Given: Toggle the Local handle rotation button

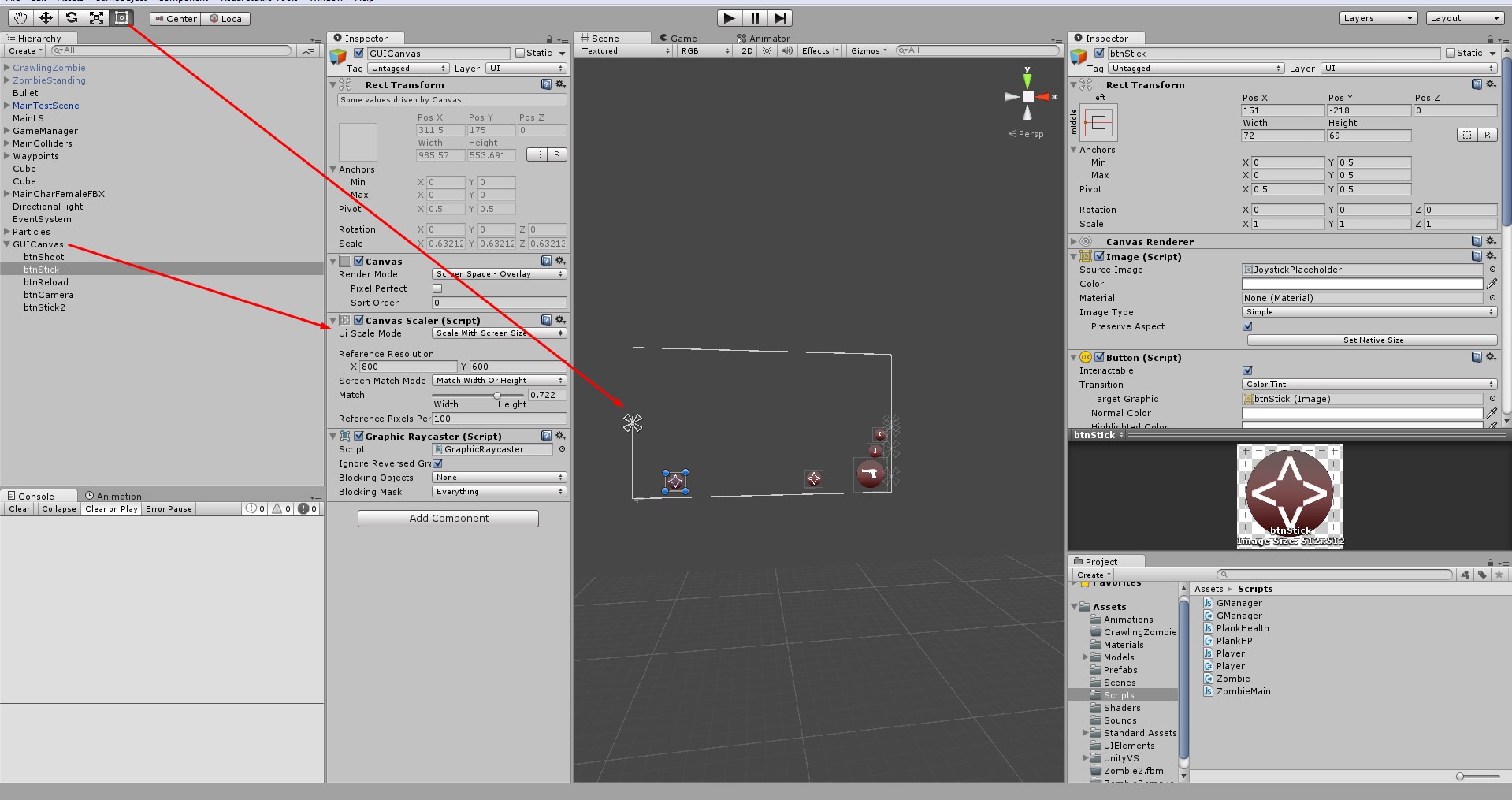Looking at the screenshot, I should click(x=226, y=19).
